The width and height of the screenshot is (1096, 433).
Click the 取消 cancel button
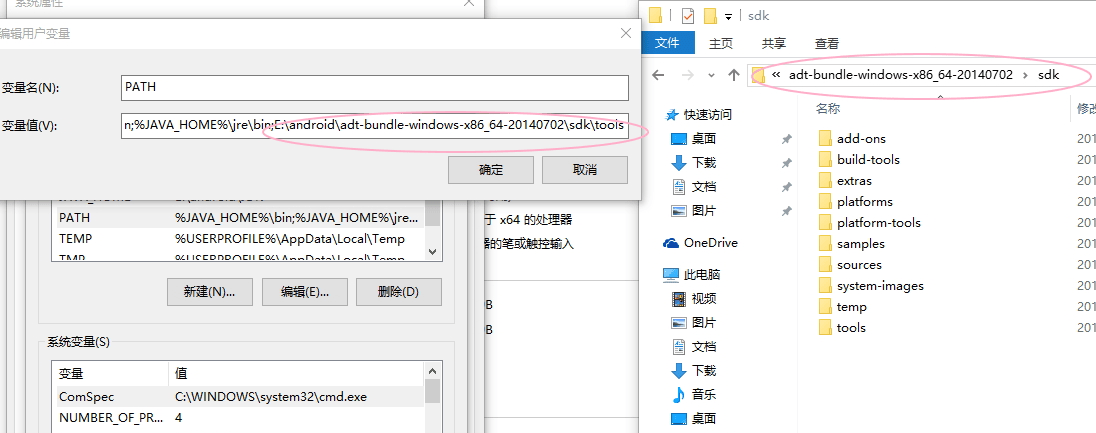coord(585,170)
